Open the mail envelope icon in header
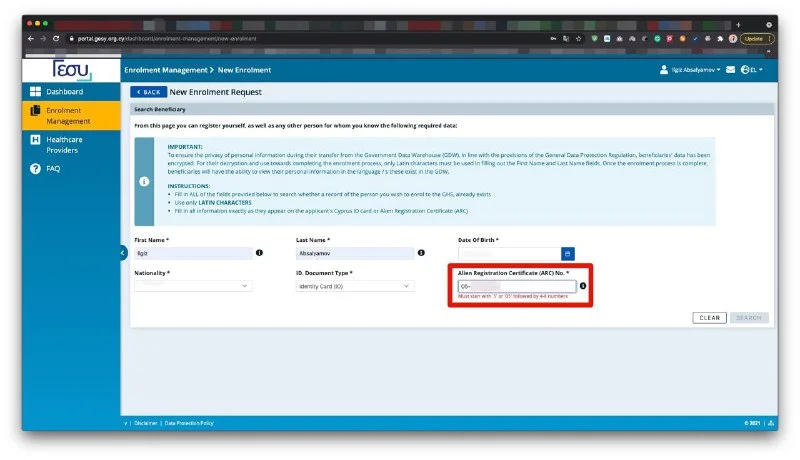 tap(730, 70)
